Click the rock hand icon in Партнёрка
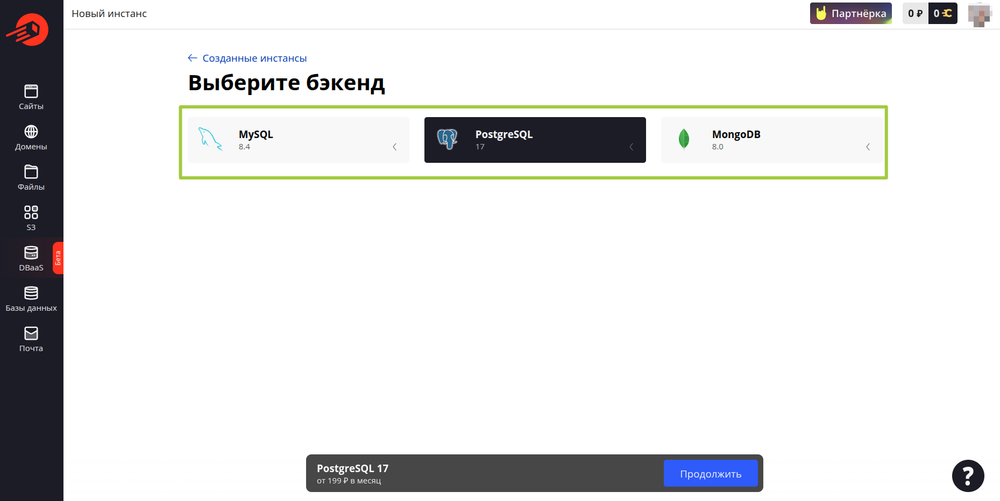The image size is (1000, 501). (x=821, y=13)
